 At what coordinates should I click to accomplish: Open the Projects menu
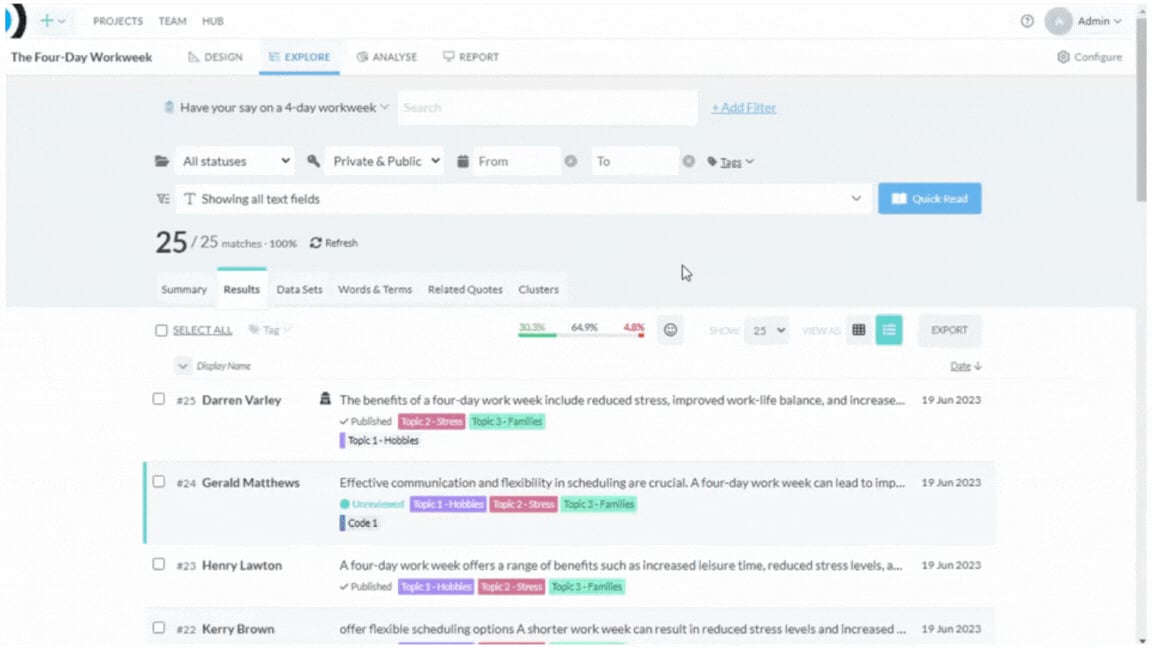[118, 21]
